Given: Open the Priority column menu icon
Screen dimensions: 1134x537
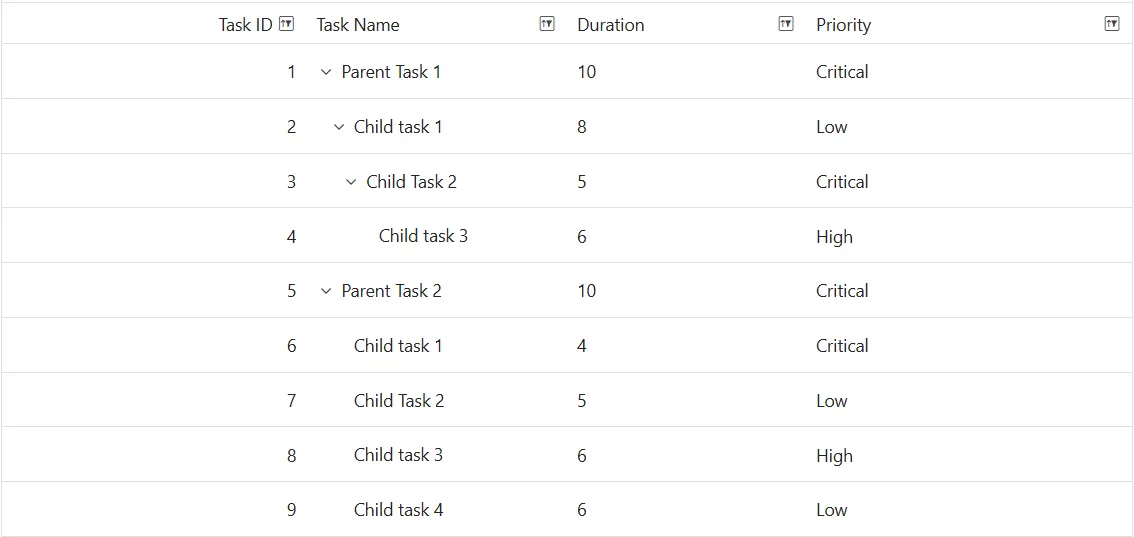Looking at the screenshot, I should pyautogui.click(x=1112, y=24).
